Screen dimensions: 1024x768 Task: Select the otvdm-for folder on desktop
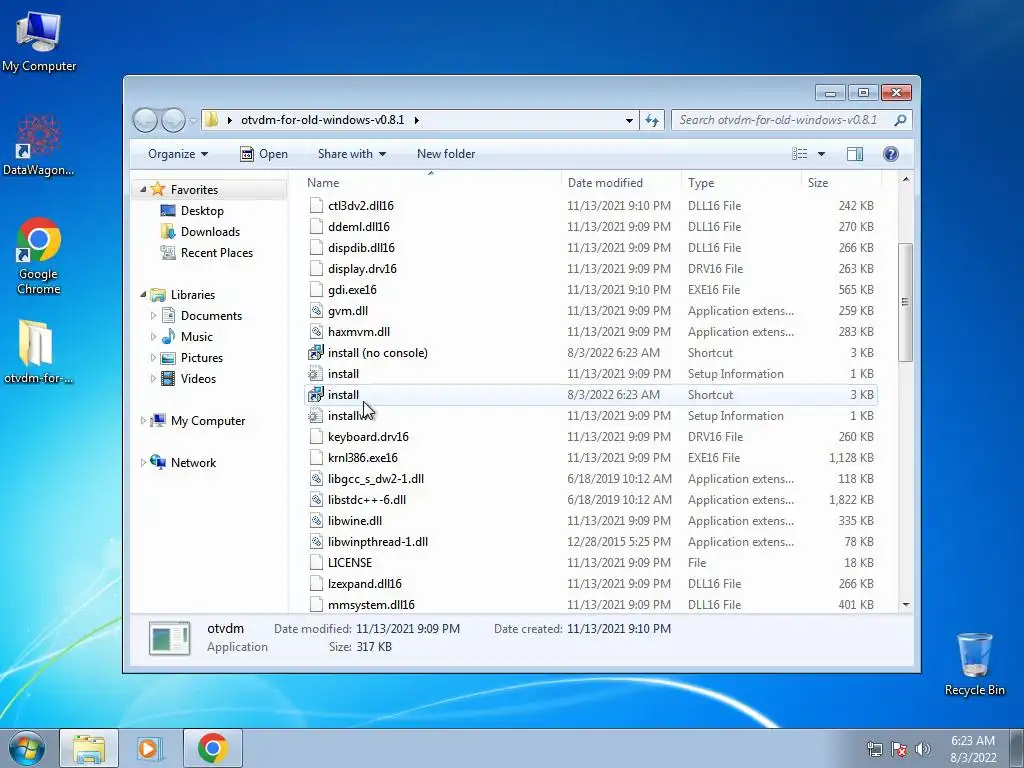point(38,351)
